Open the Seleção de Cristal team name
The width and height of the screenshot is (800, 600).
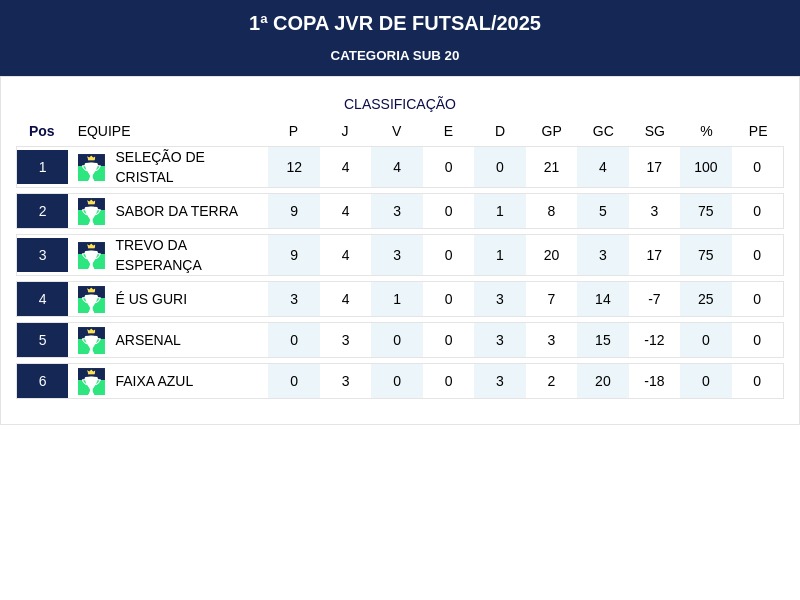click(160, 167)
